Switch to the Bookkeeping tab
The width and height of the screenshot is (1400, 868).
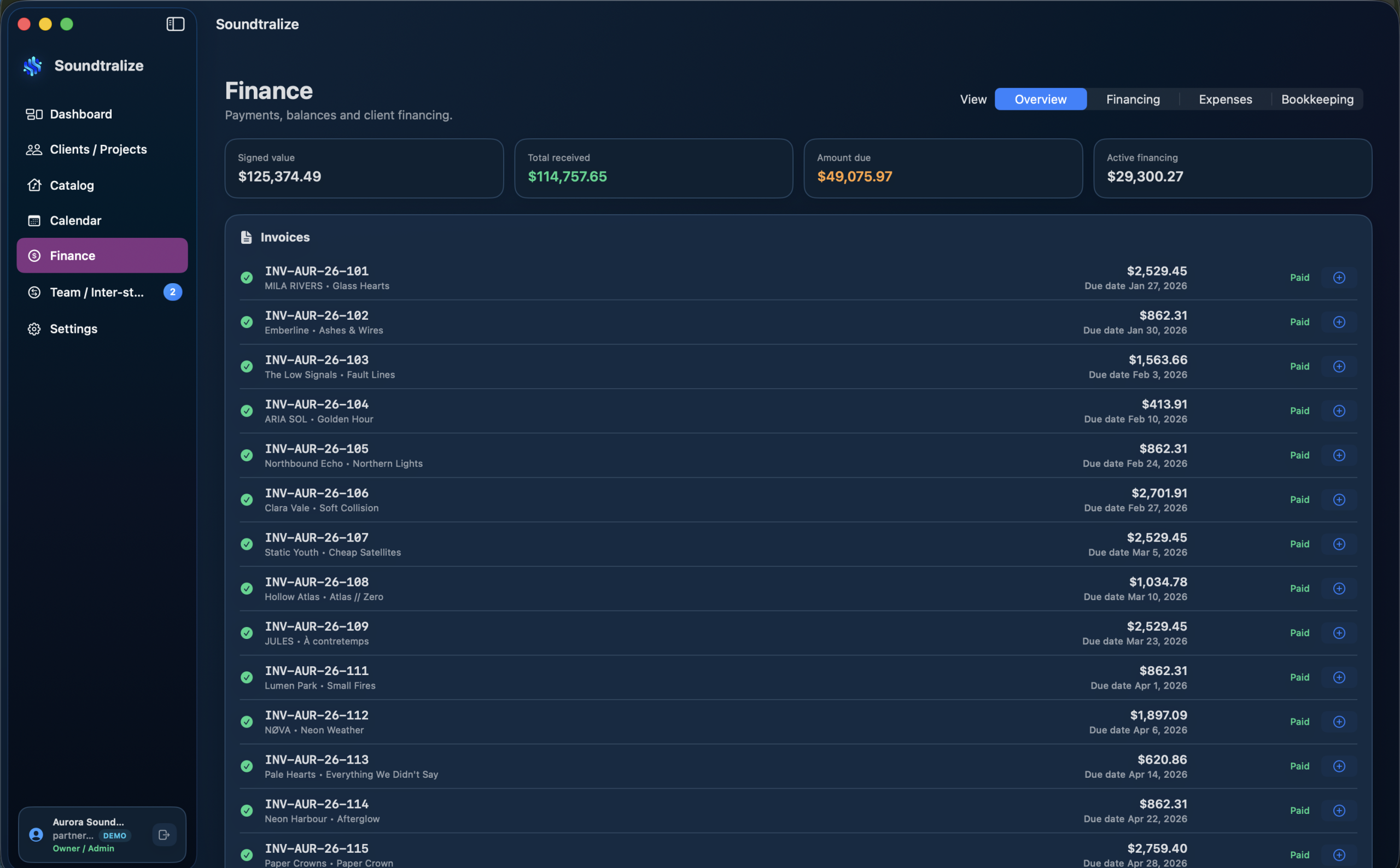point(1317,99)
